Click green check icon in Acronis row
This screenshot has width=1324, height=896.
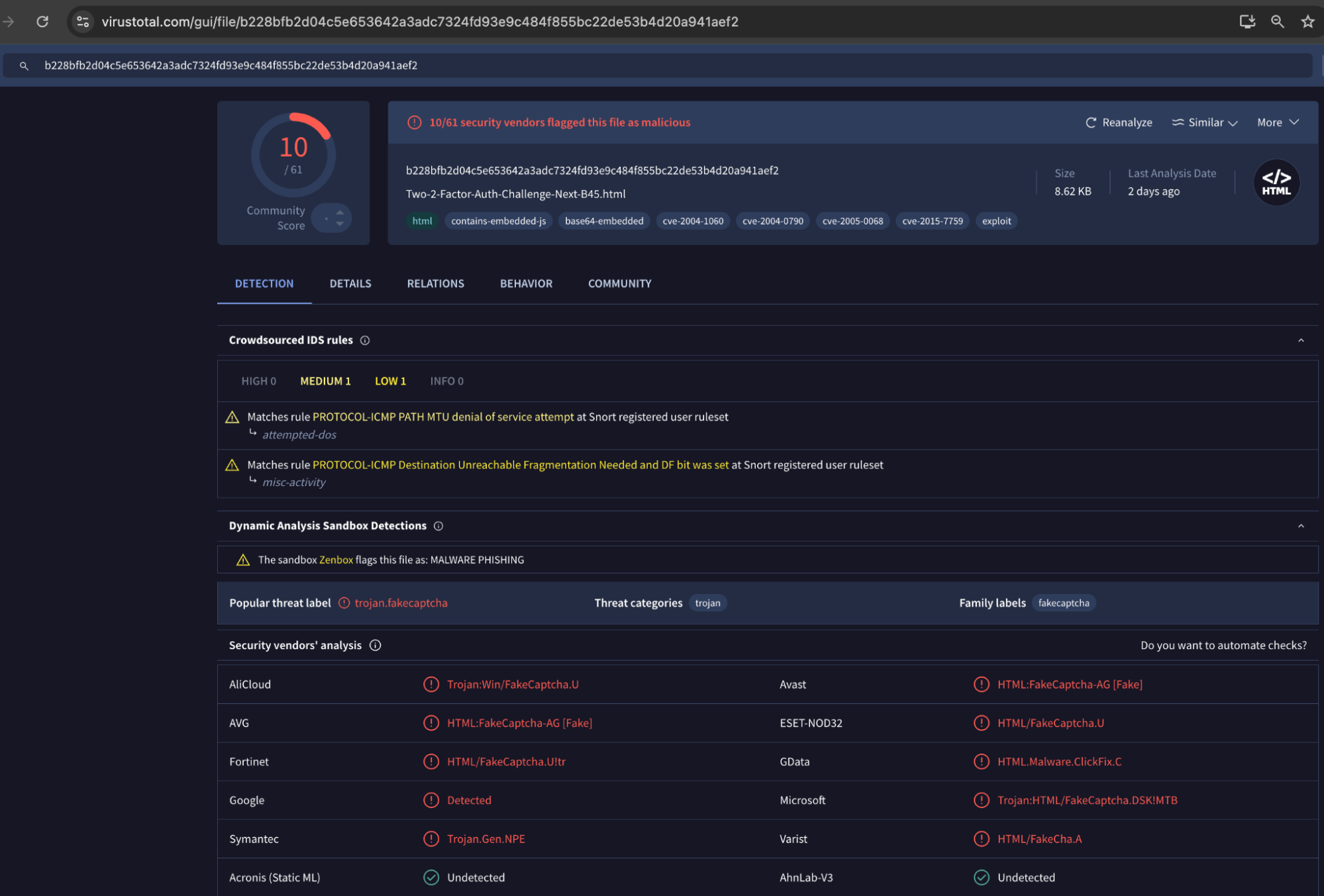coord(431,877)
